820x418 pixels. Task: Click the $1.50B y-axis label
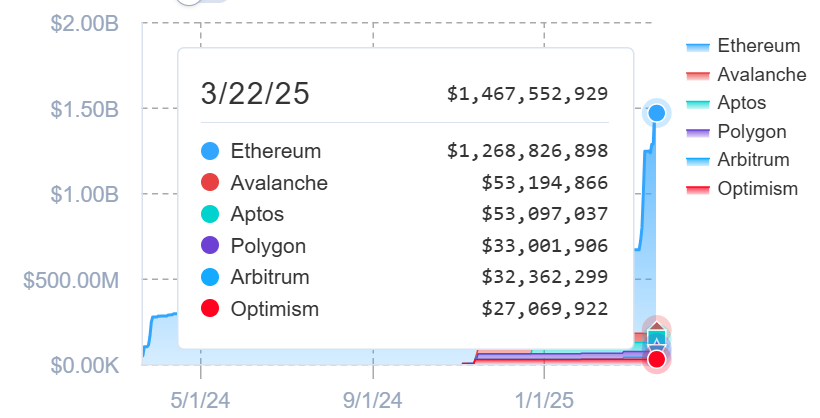click(85, 109)
